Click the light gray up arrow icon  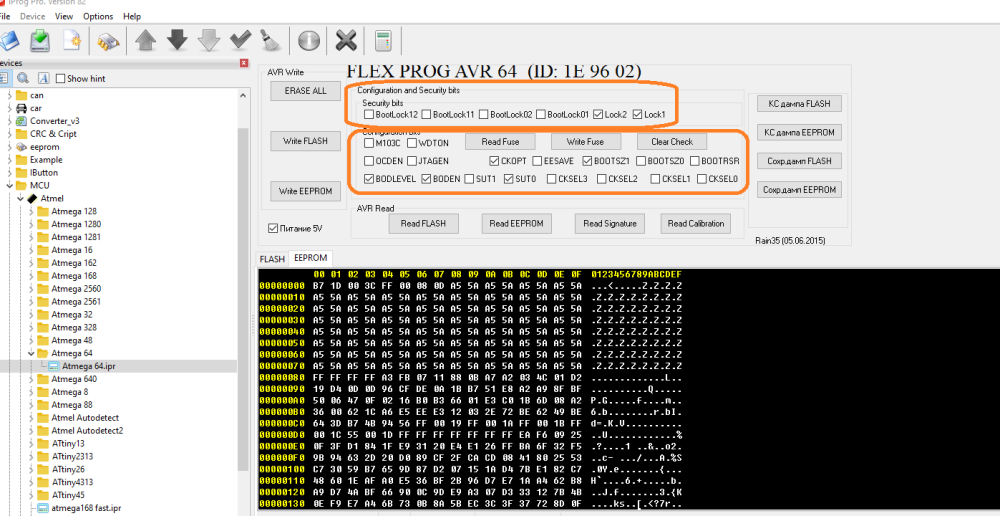(145, 41)
